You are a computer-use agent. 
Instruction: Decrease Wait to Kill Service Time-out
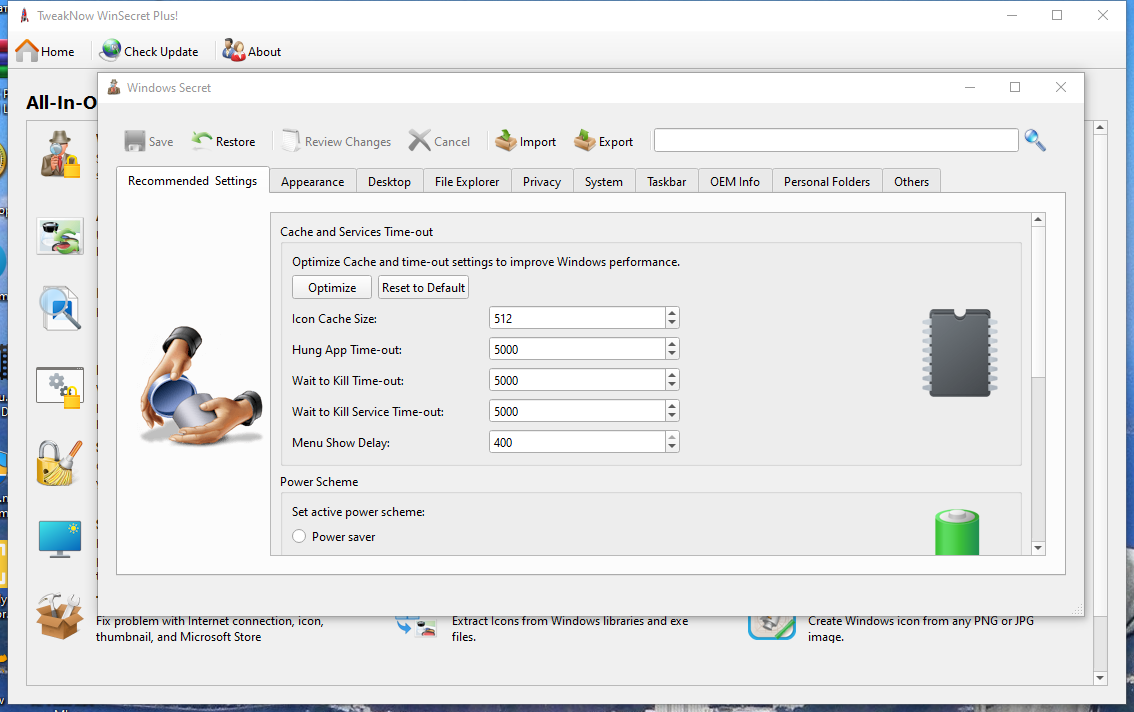[x=672, y=417]
